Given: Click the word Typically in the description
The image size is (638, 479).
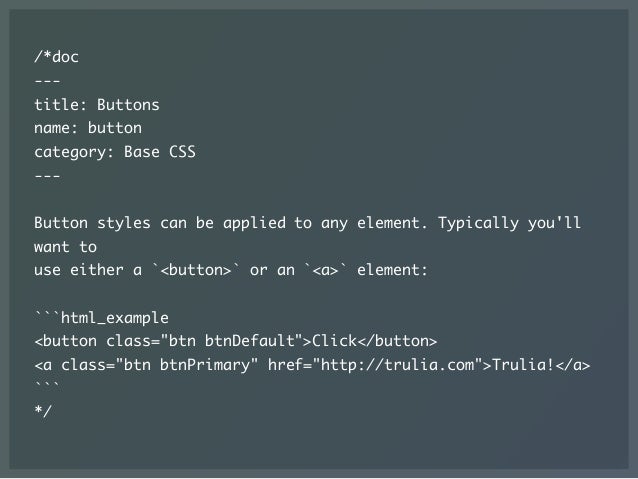Looking at the screenshot, I should tap(478, 223).
